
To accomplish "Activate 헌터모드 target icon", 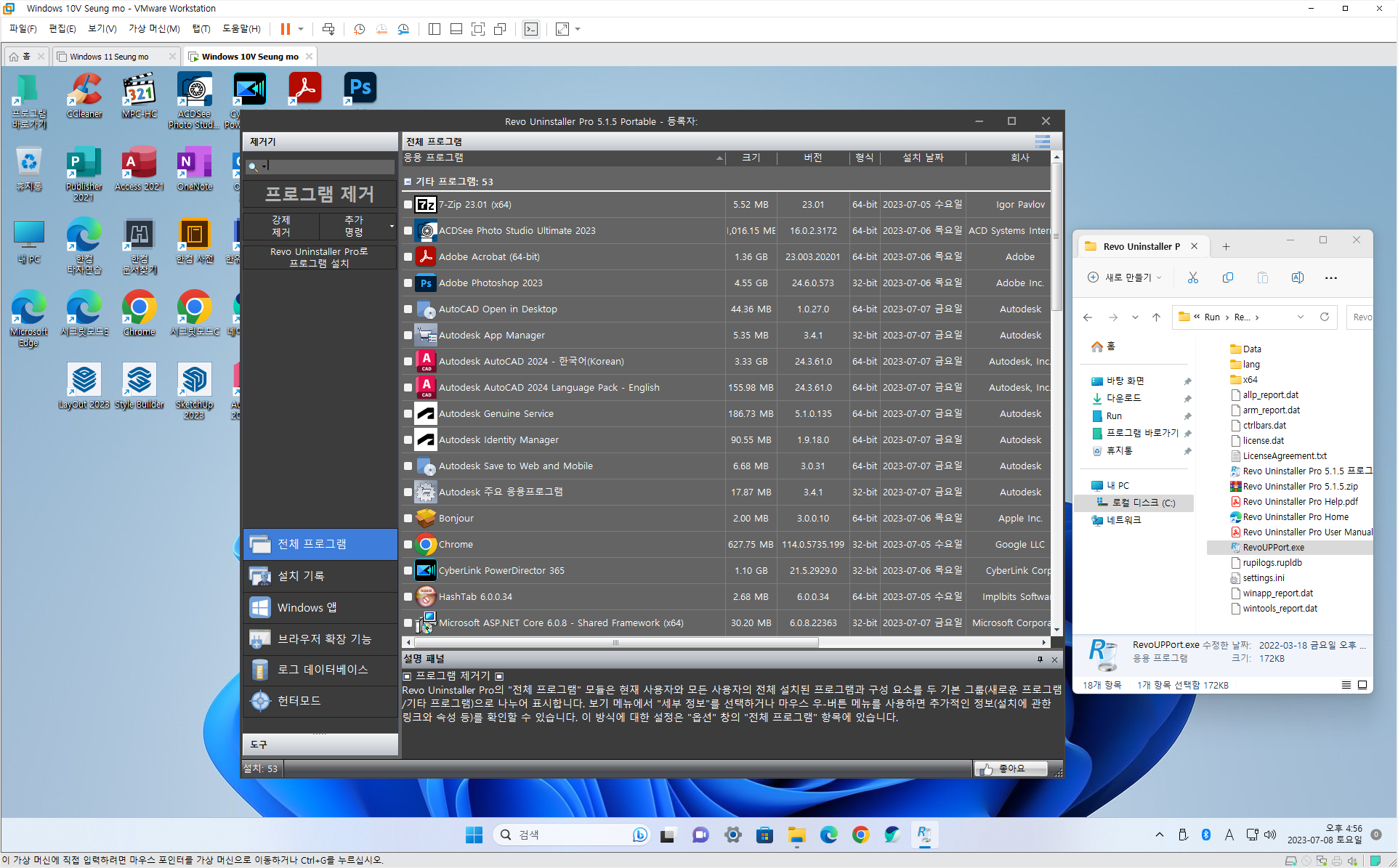I will click(259, 701).
